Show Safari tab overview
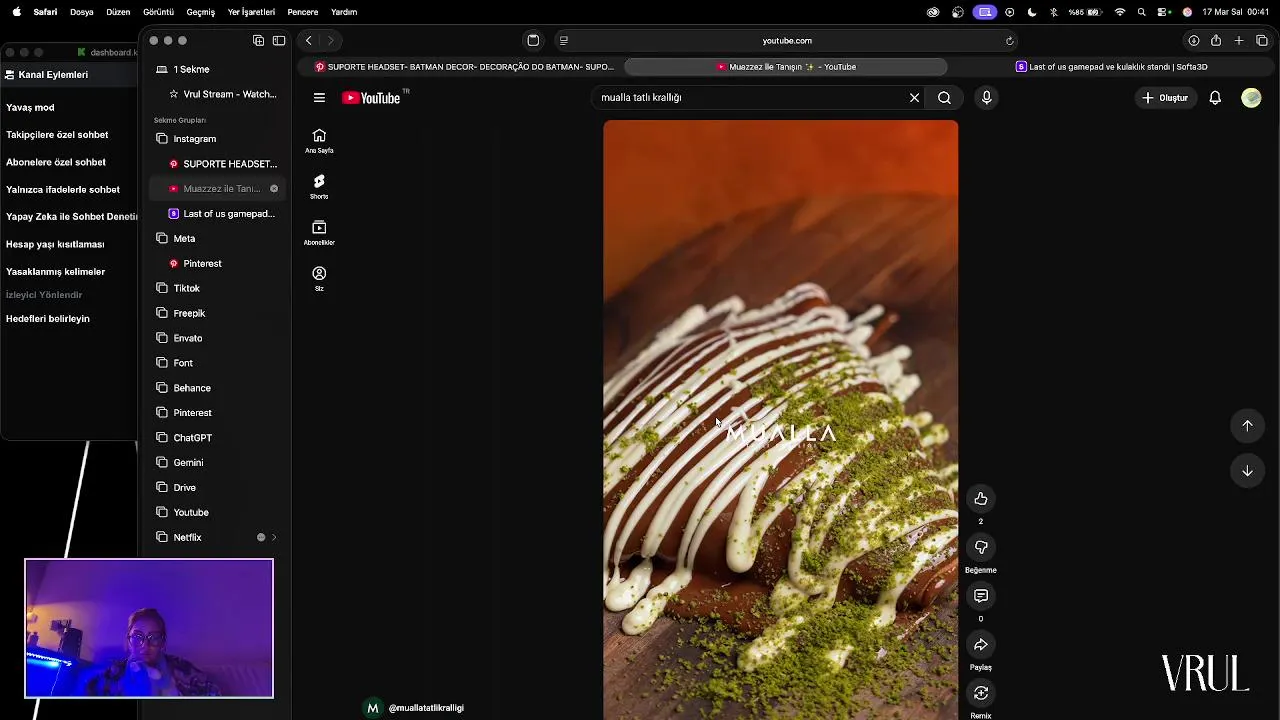Viewport: 1280px width, 720px height. [1262, 41]
